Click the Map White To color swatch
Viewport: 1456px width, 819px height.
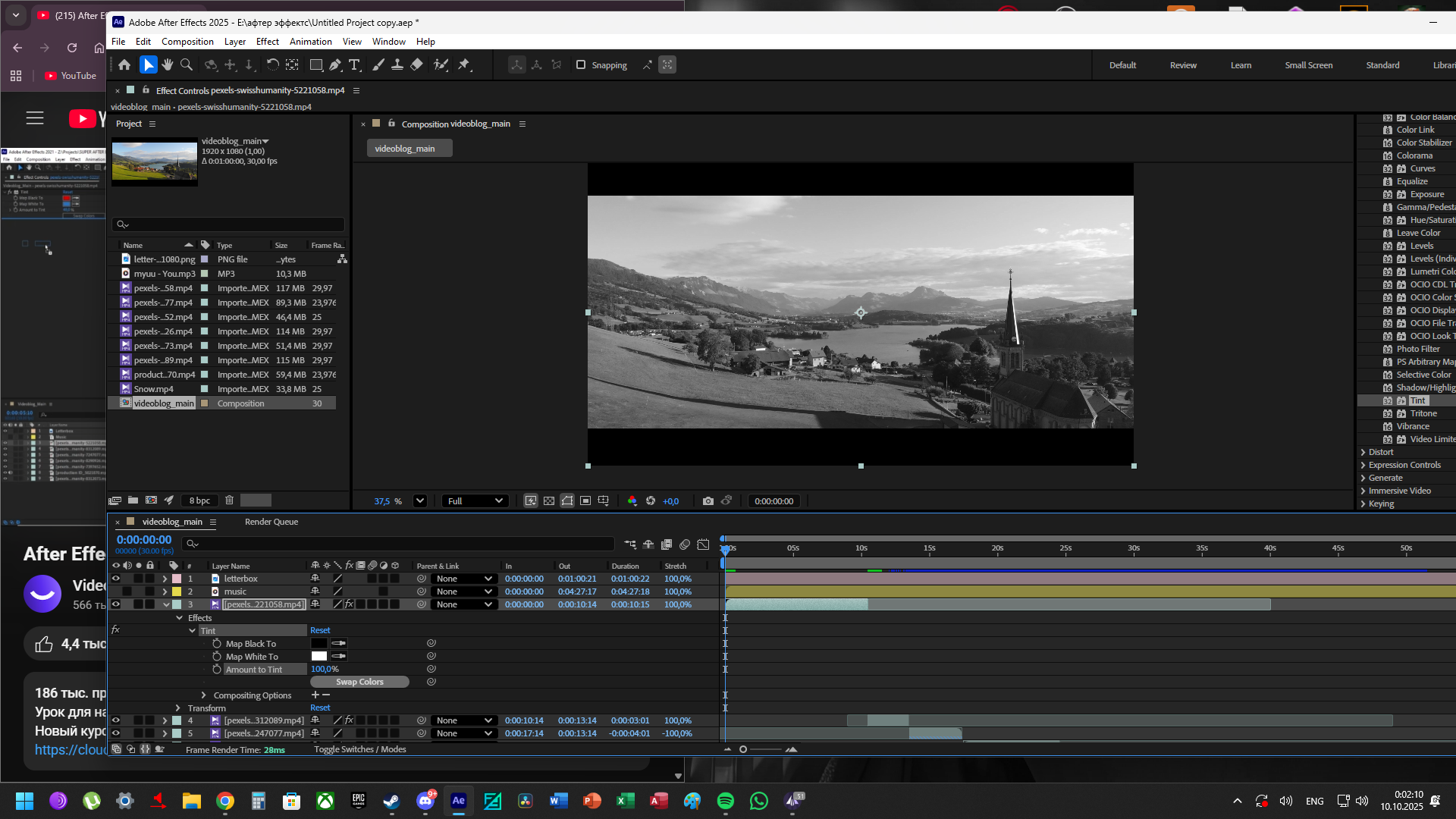click(x=319, y=657)
